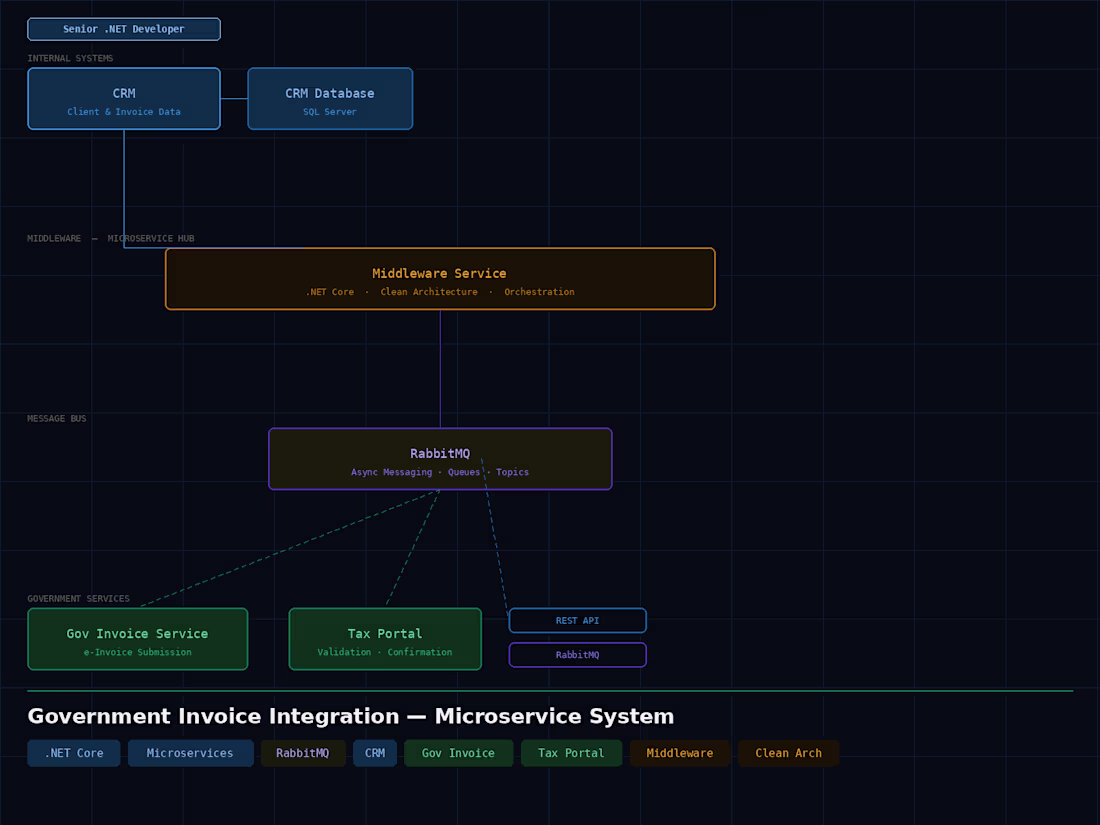This screenshot has width=1100, height=825.
Task: Select the RabbitMQ message bus node
Action: pyautogui.click(x=440, y=458)
